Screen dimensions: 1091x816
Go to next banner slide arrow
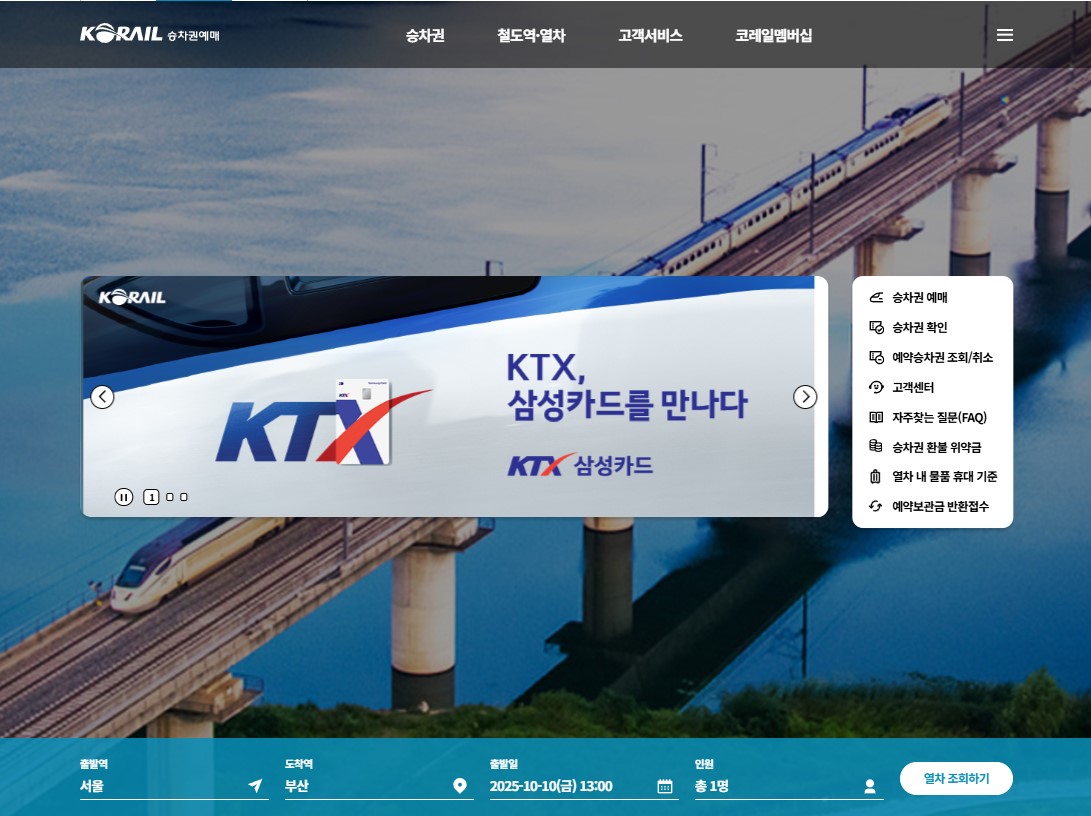click(805, 397)
